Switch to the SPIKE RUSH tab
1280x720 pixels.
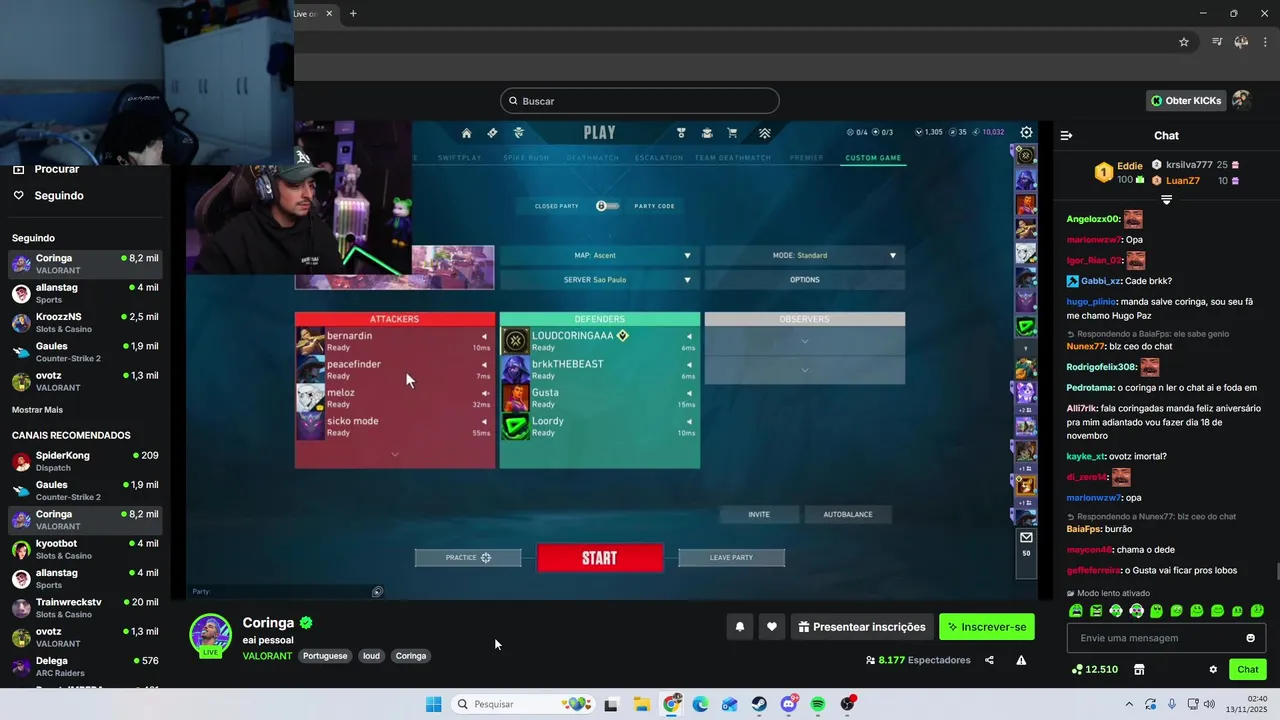[526, 158]
